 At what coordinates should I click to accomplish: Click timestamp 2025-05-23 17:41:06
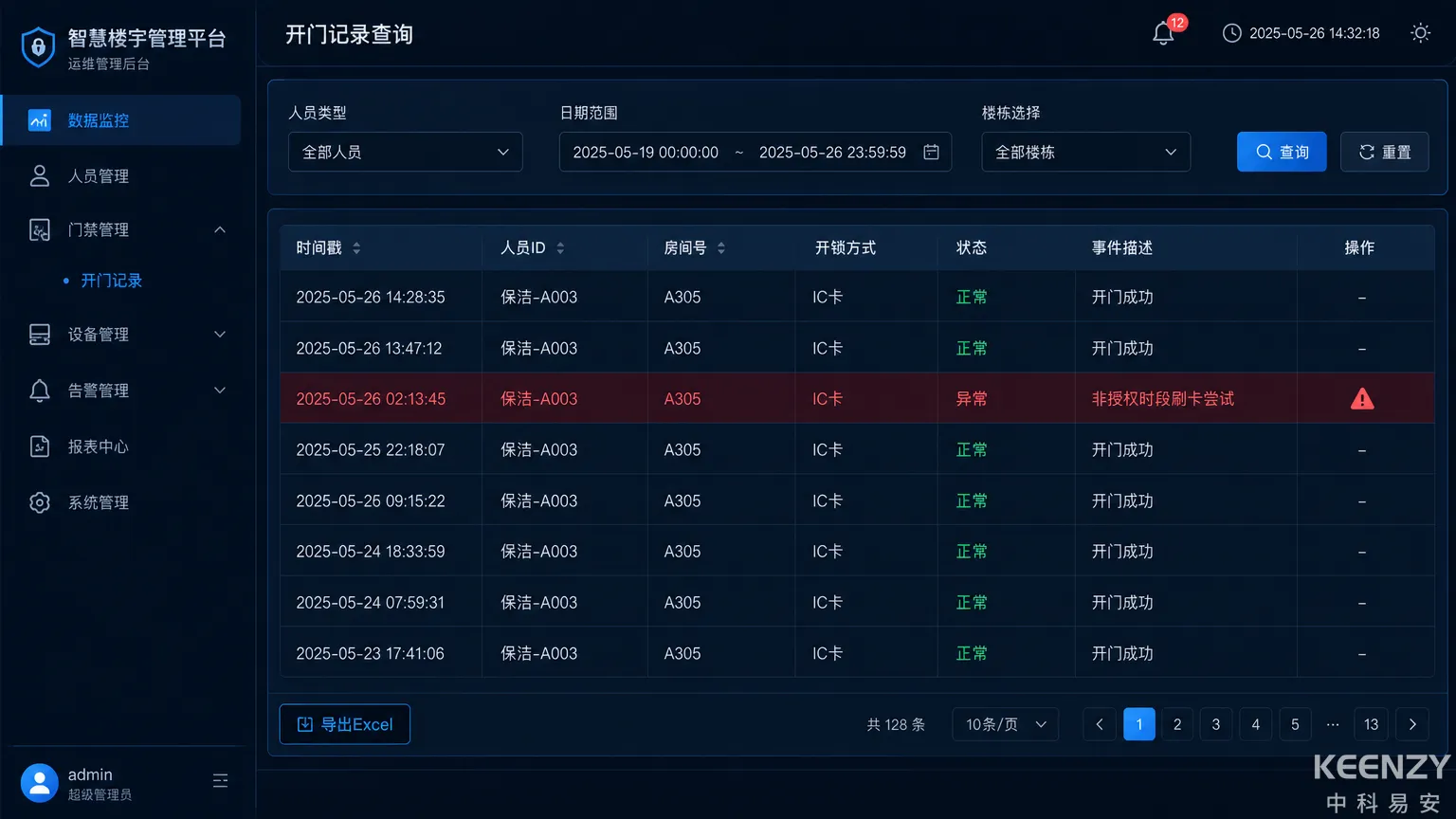pyautogui.click(x=371, y=654)
